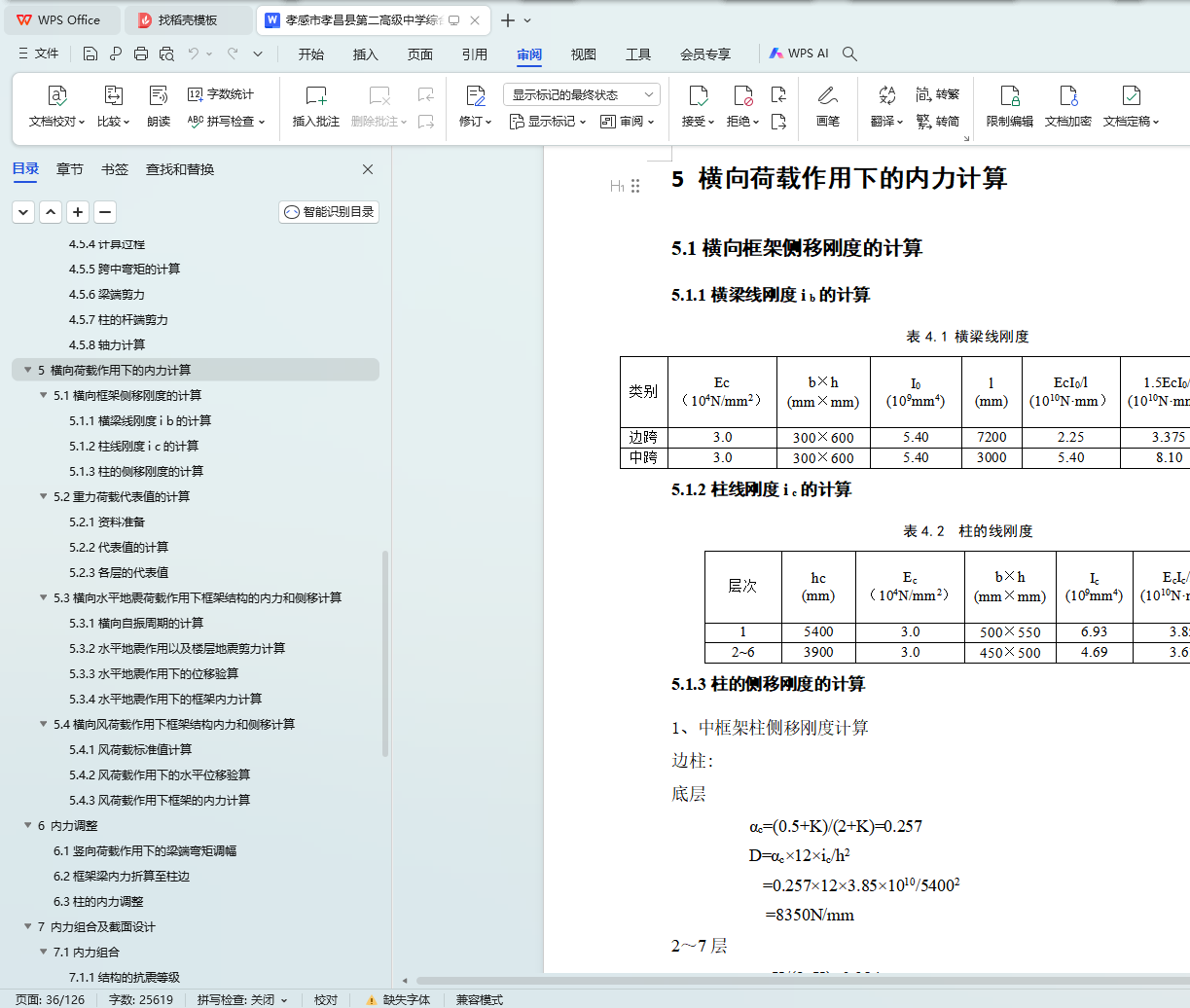Jump to 5.1.2 柱线刚度 i c 的计算

(x=133, y=446)
